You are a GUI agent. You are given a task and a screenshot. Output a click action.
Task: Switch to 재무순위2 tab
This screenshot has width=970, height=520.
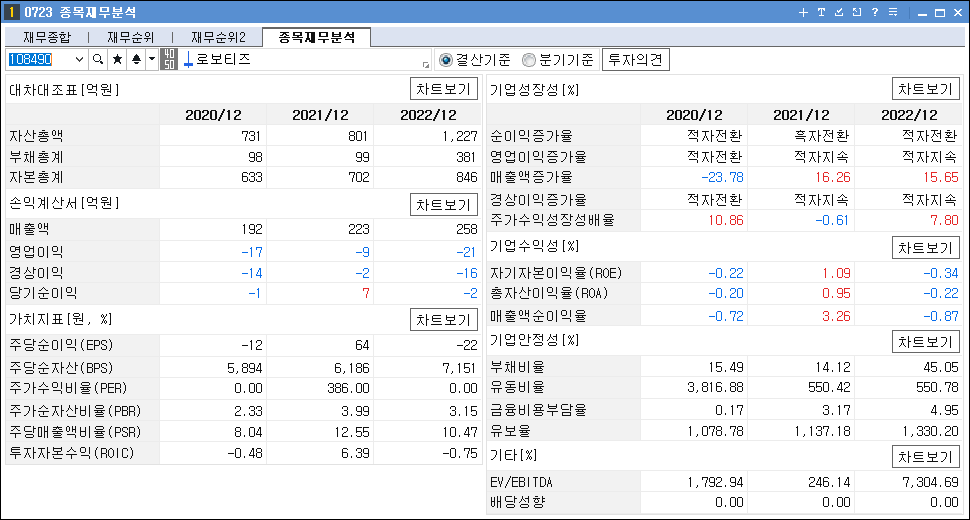point(218,38)
